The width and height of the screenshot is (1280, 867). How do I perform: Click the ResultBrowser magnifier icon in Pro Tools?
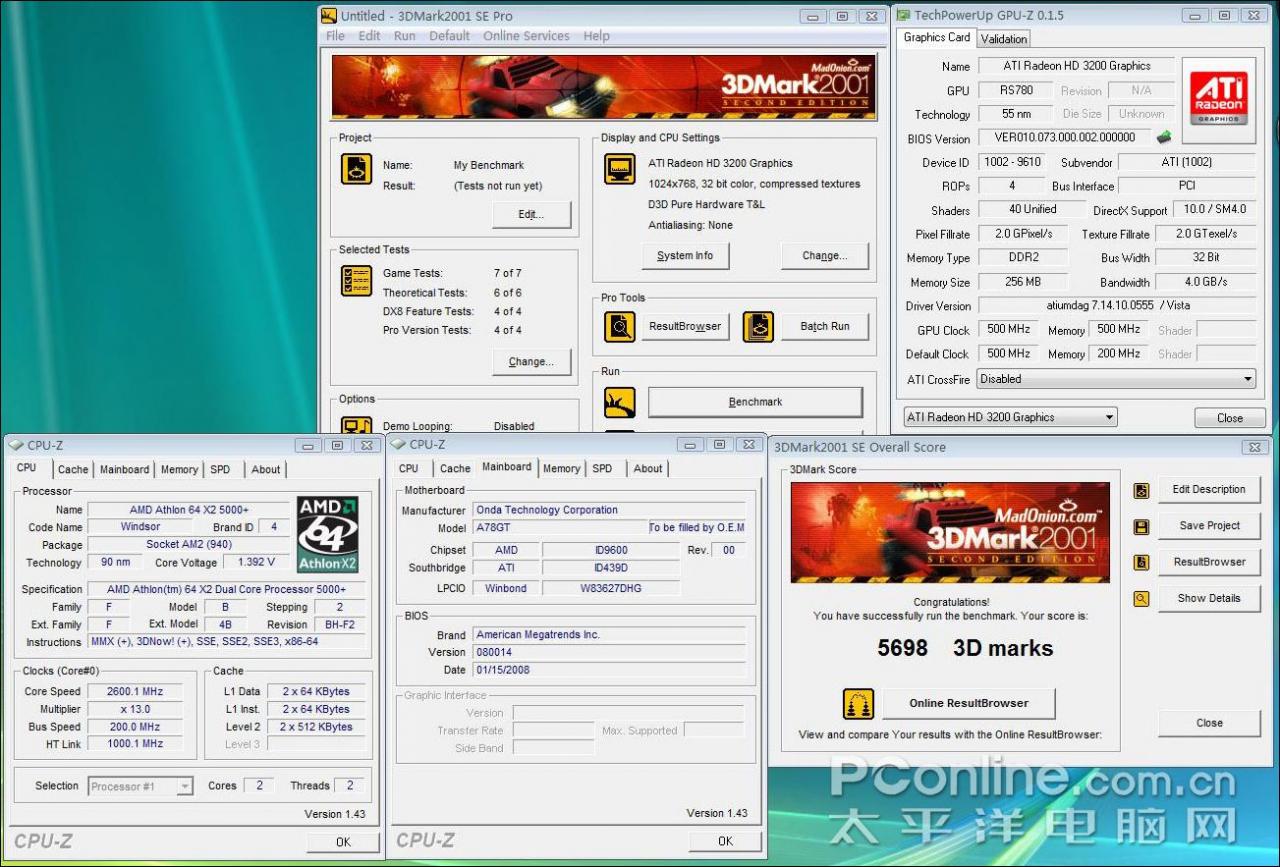(620, 327)
